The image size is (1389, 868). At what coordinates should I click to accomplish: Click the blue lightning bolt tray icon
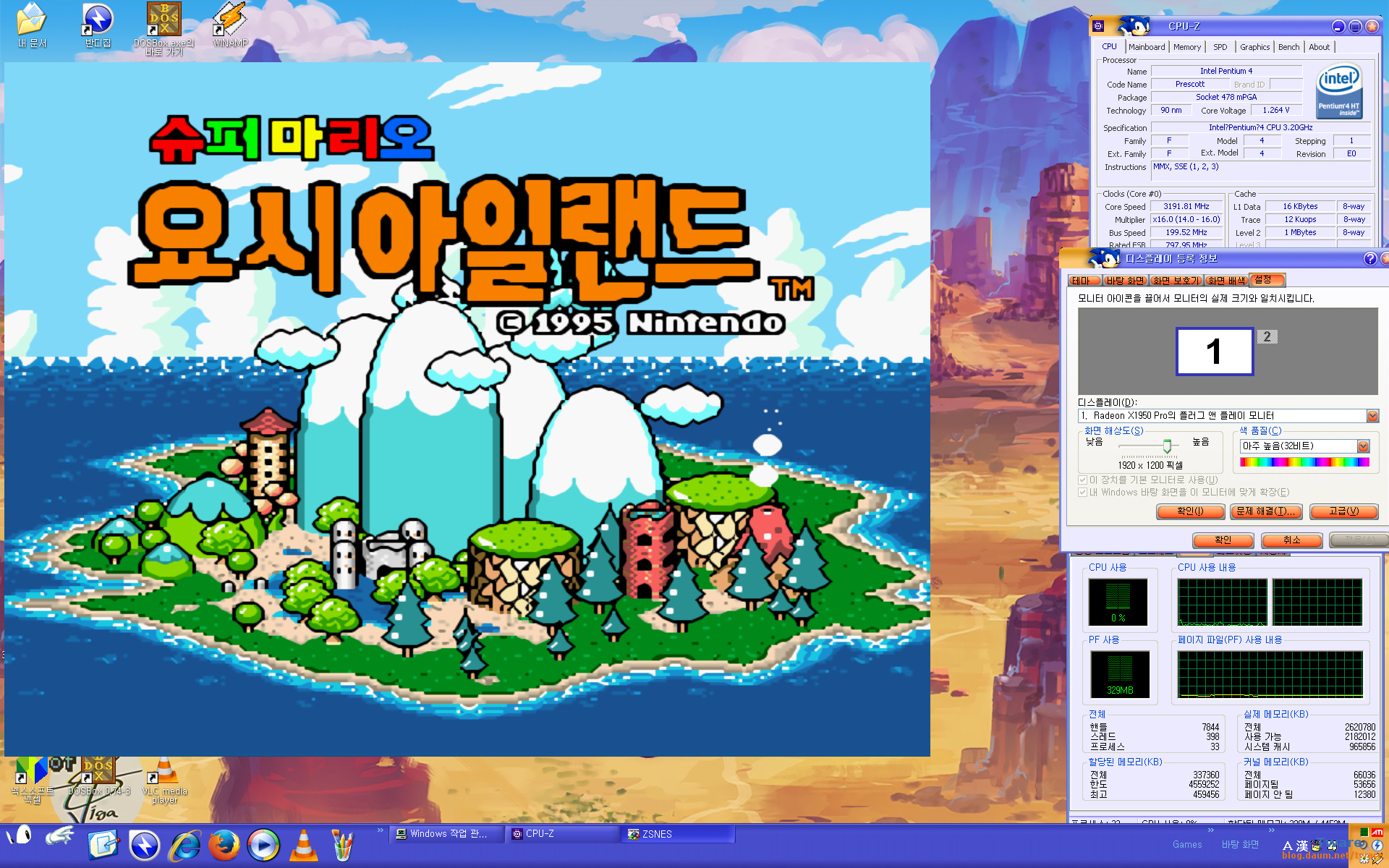pos(1377,846)
